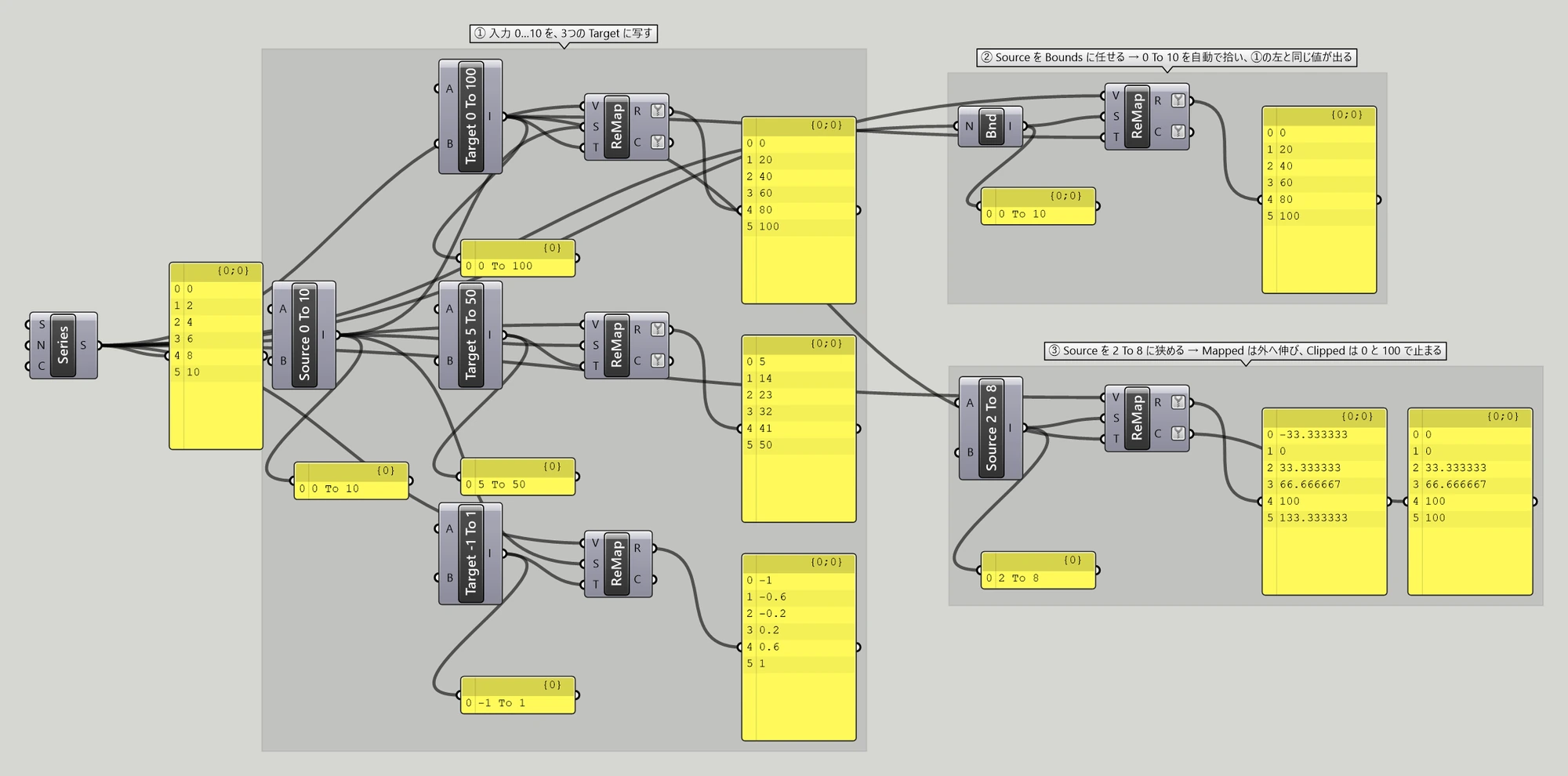The width and height of the screenshot is (1568, 776).
Task: Click group label ③ Source を 2 To 8 に狭める
Action: coord(1246,351)
